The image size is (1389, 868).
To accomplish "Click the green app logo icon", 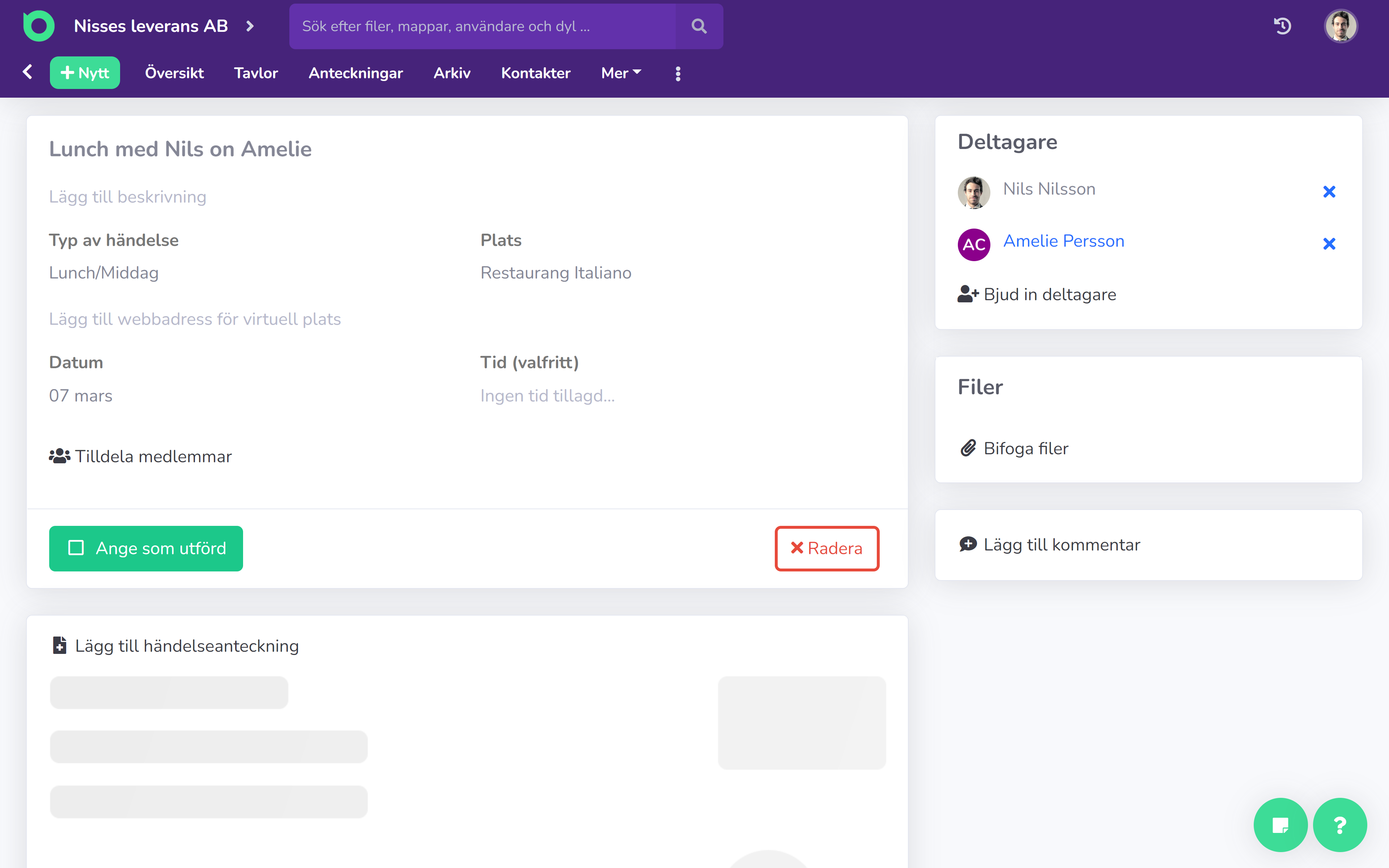I will [38, 26].
